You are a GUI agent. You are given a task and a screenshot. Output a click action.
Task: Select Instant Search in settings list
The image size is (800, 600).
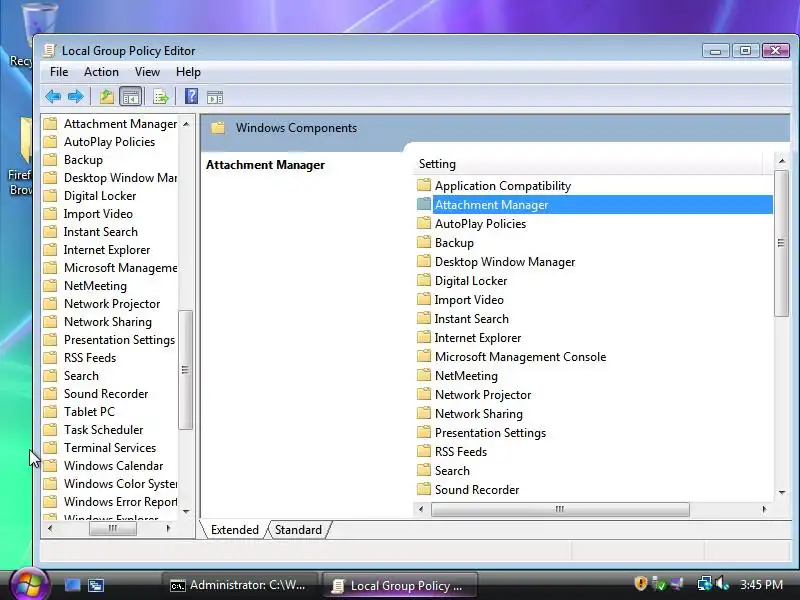coord(471,319)
